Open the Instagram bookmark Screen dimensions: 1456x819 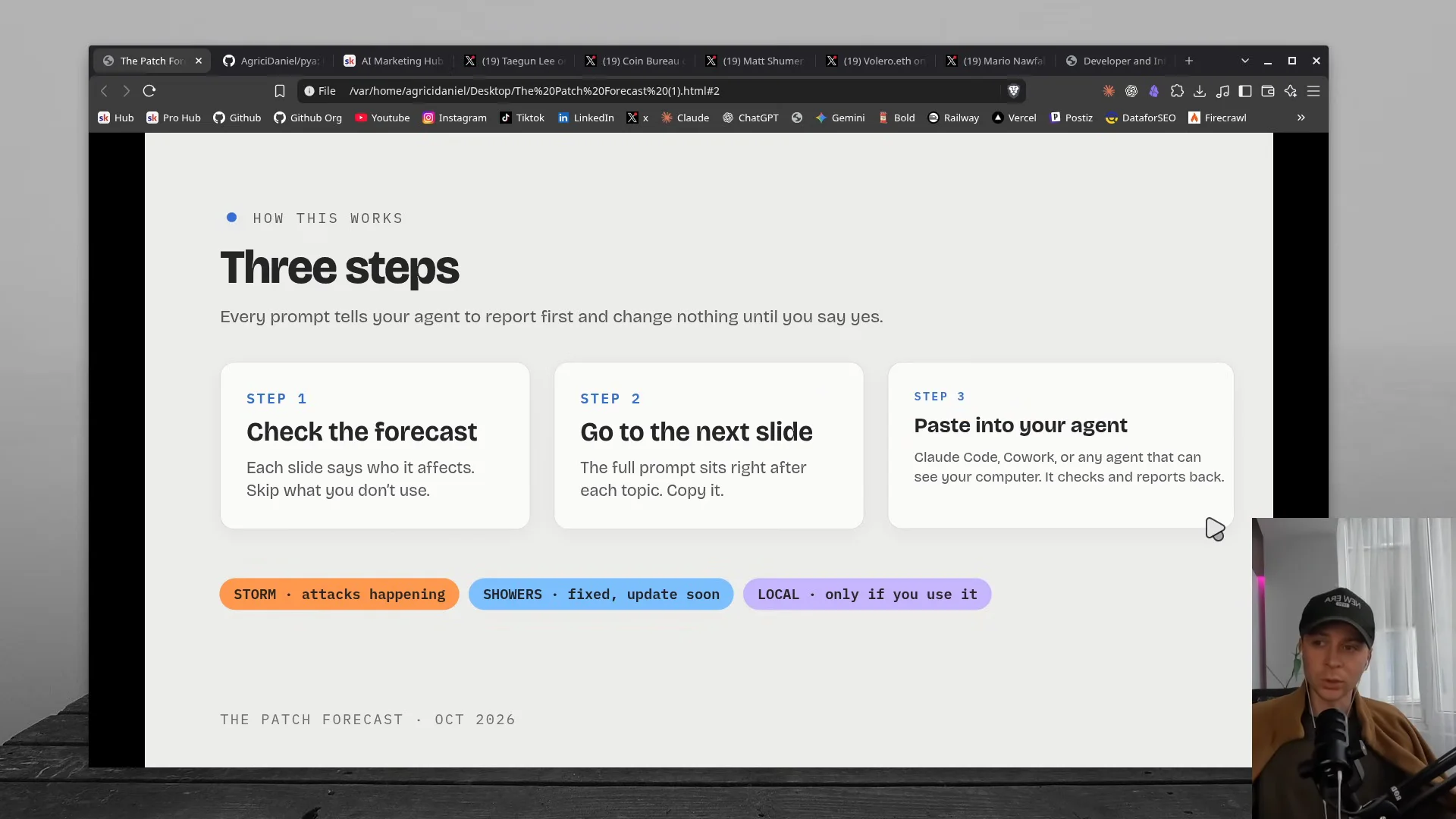click(455, 118)
